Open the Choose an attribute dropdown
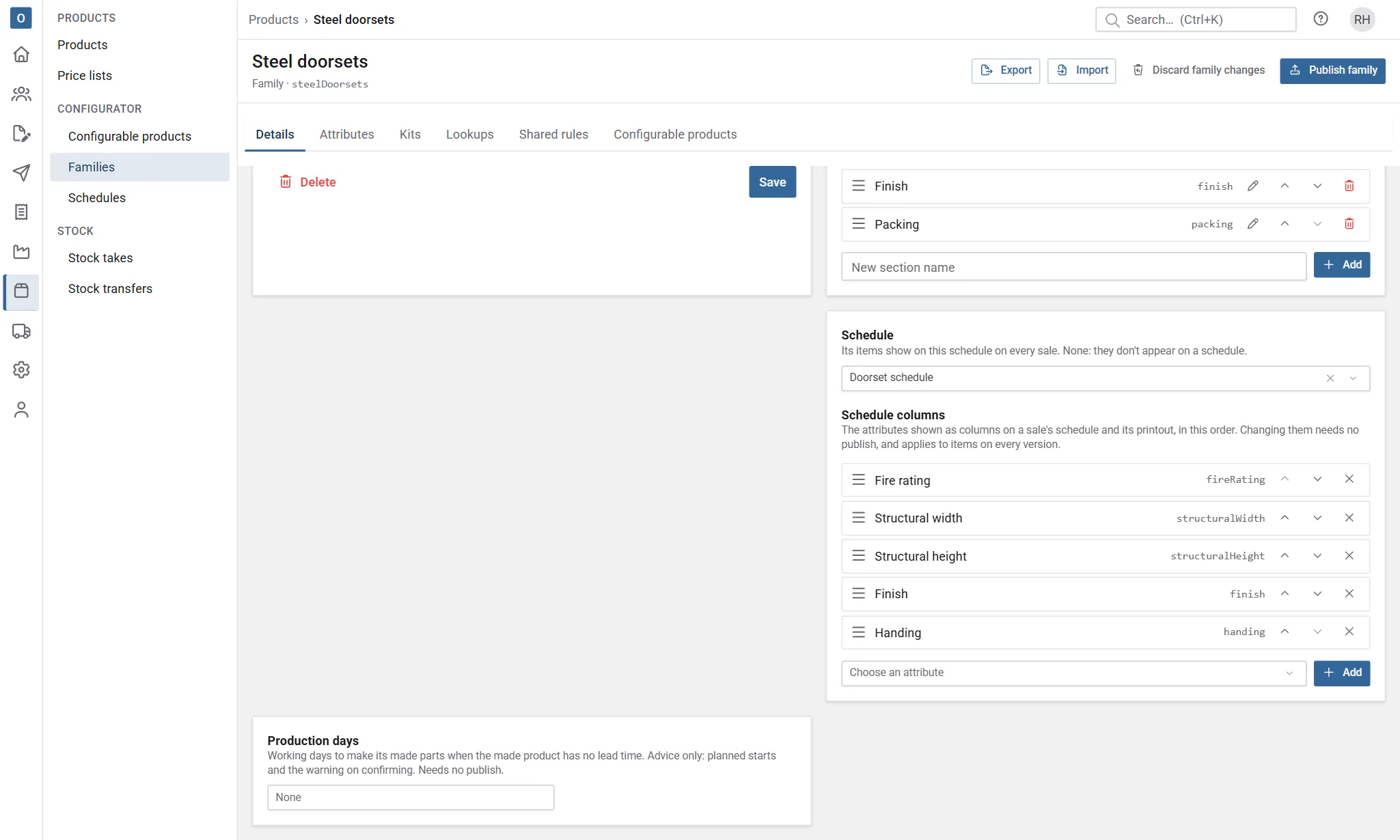This screenshot has height=840, width=1400. [1073, 673]
